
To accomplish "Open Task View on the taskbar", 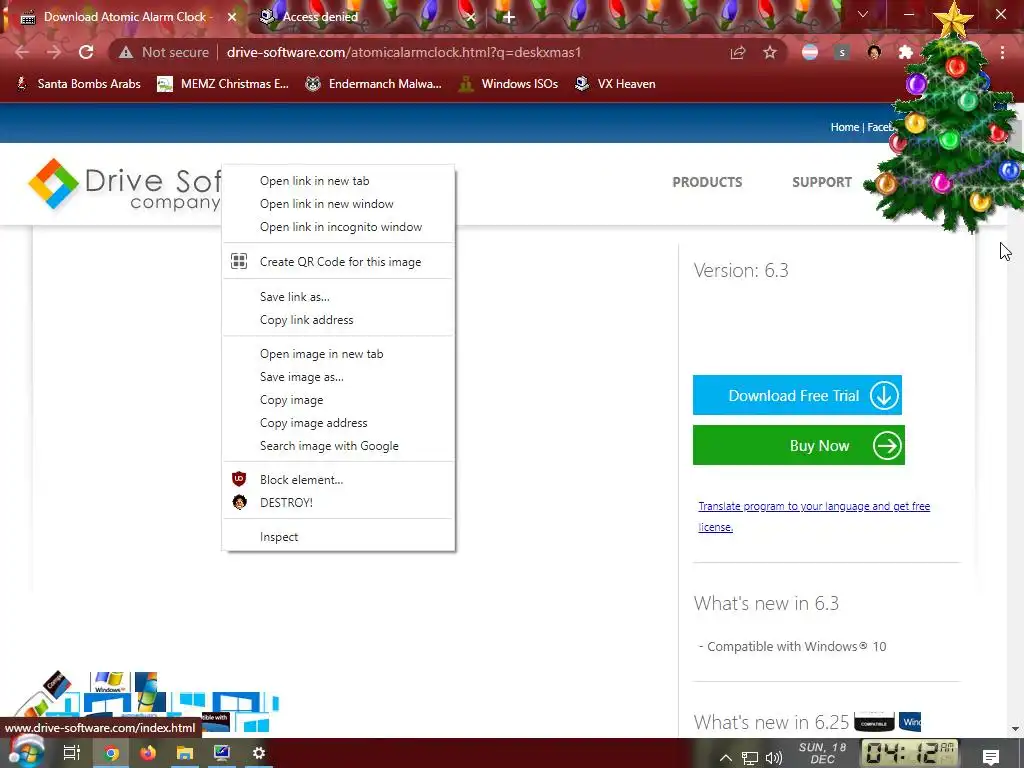I will coord(71,753).
